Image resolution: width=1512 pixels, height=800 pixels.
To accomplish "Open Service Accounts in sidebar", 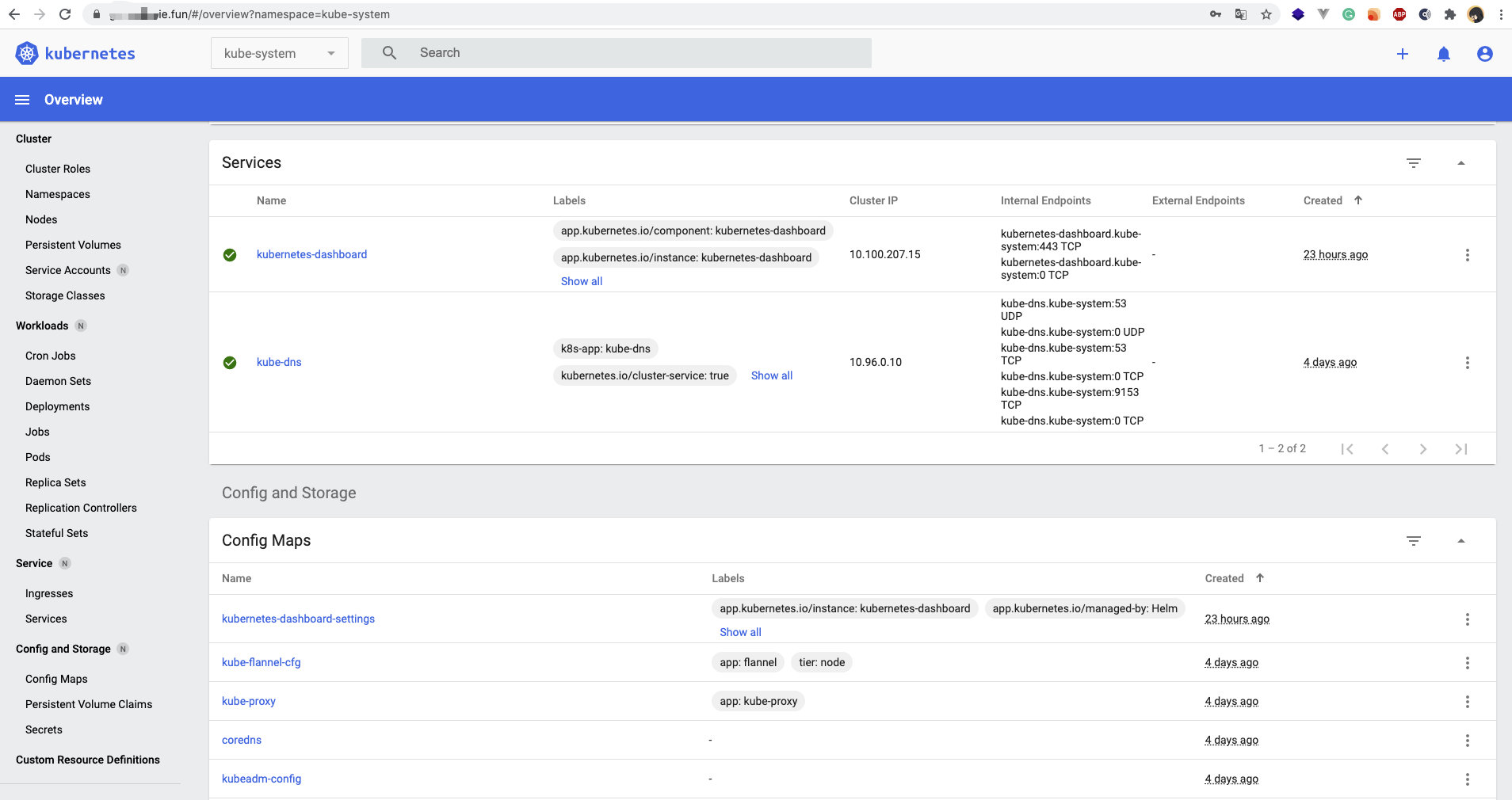I will click(x=68, y=270).
